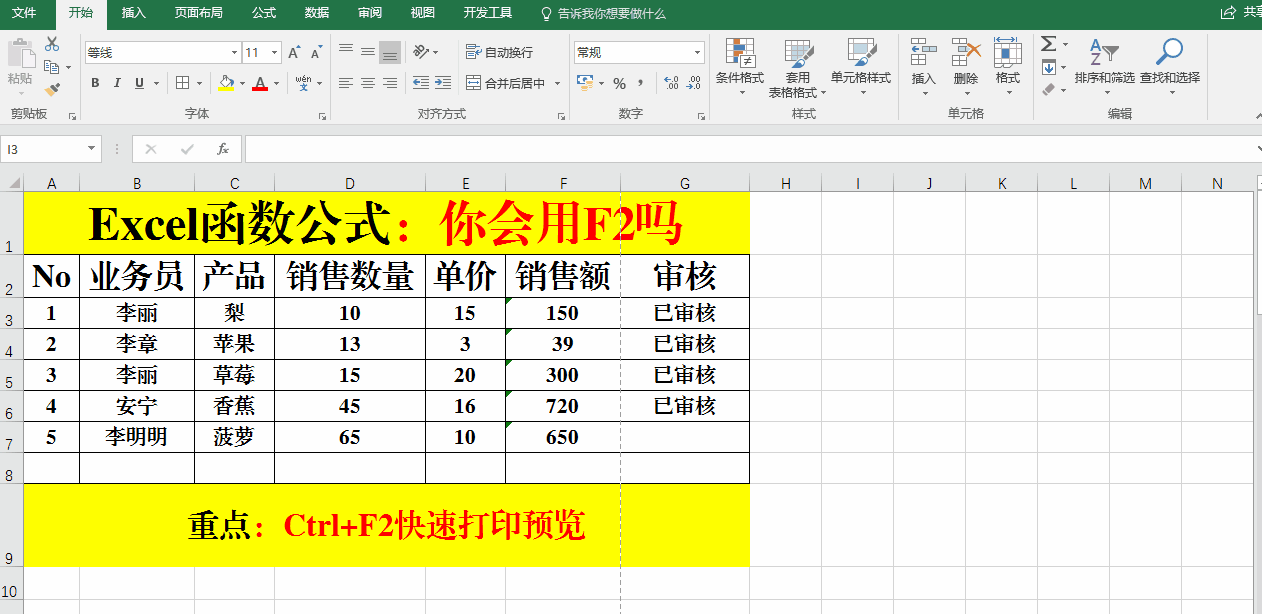Apply the yellow fill color bucket
Screen dimensions: 1262x614
pyautogui.click(x=226, y=83)
